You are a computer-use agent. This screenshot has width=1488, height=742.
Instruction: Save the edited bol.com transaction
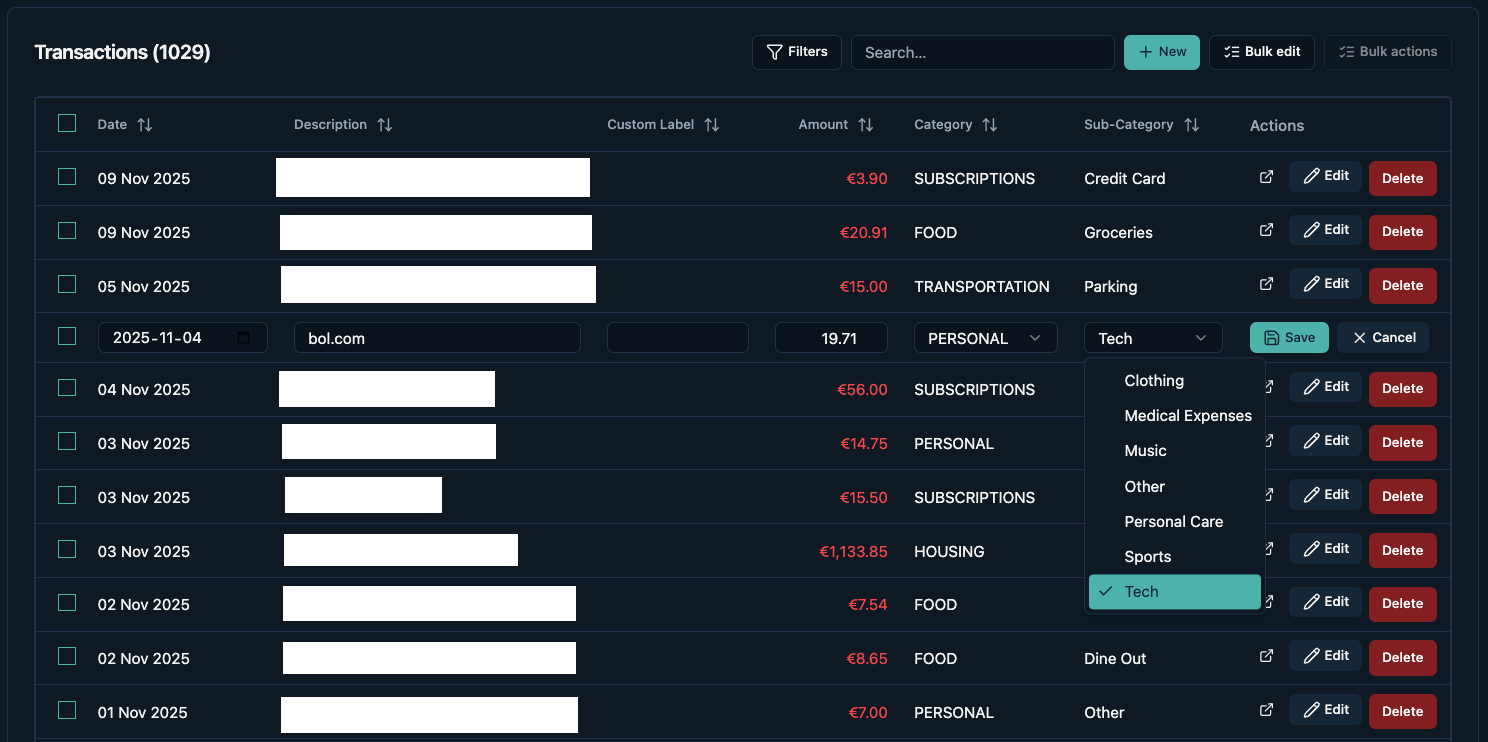(x=1289, y=338)
